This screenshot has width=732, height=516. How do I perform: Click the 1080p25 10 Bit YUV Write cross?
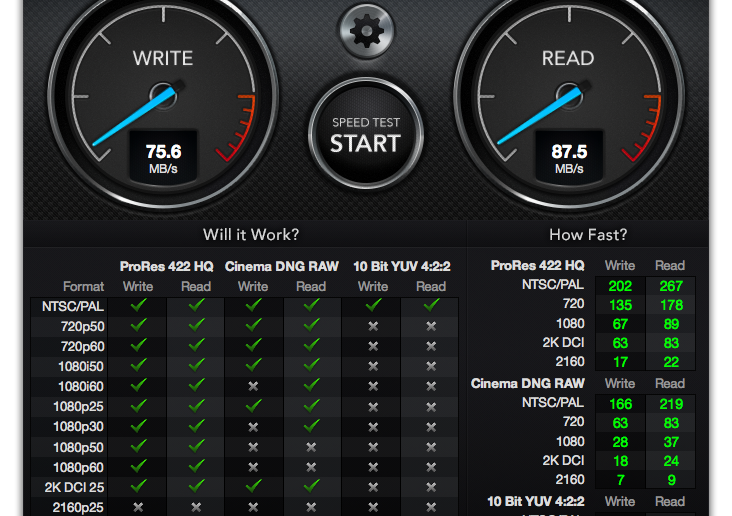point(373,407)
